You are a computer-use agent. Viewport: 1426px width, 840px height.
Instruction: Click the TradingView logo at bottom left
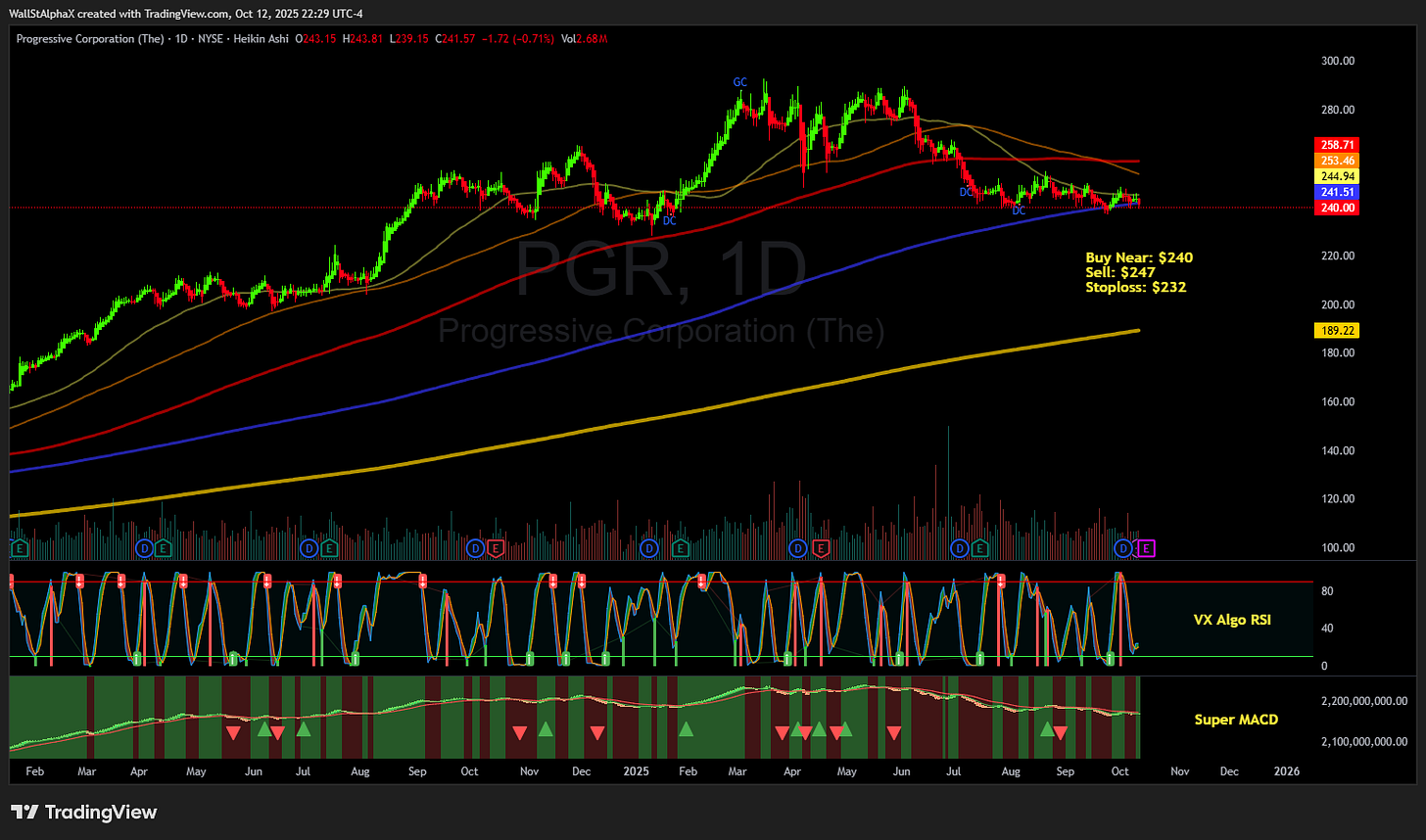[x=24, y=812]
